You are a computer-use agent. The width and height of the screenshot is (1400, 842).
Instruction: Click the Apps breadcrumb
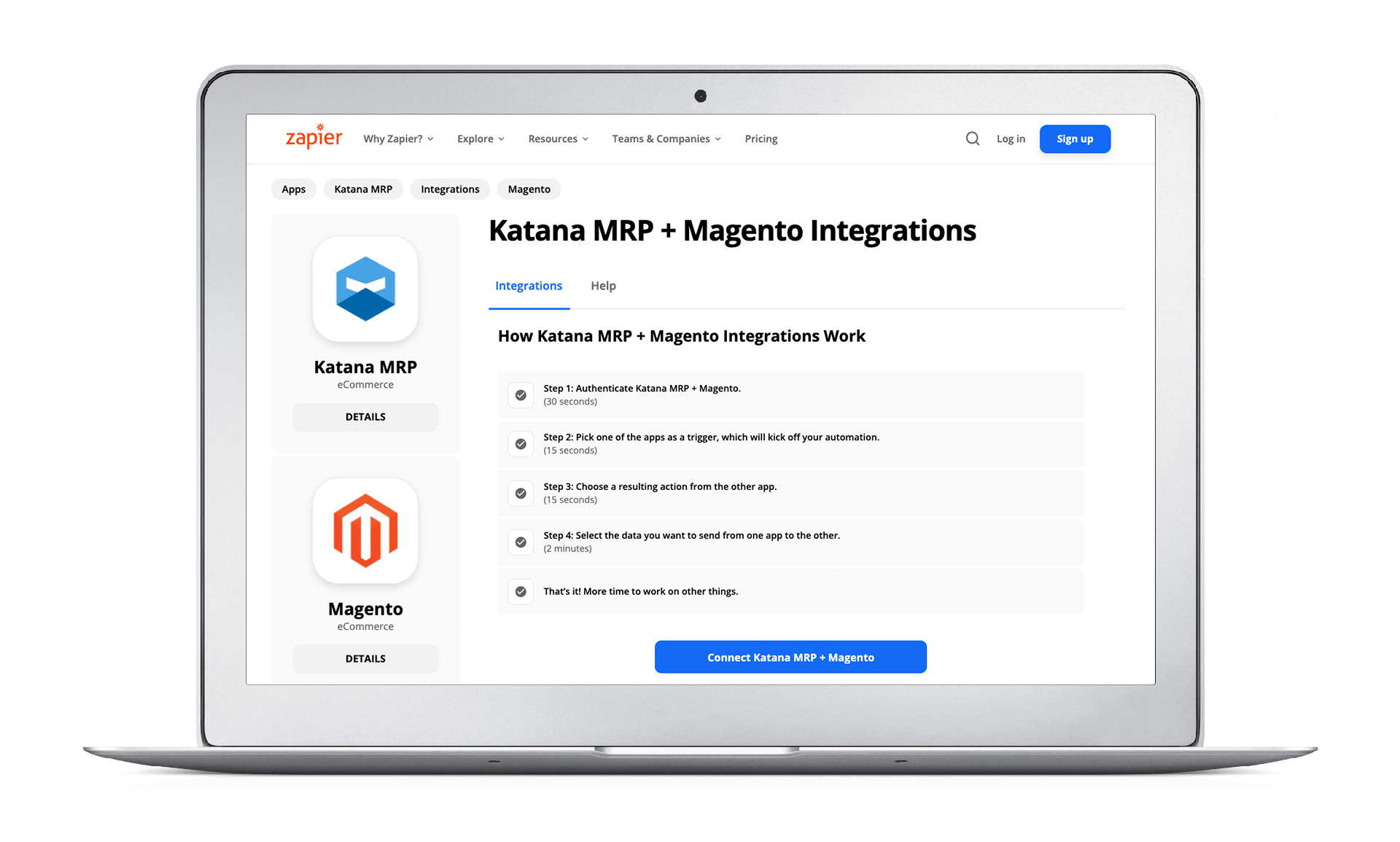(294, 189)
